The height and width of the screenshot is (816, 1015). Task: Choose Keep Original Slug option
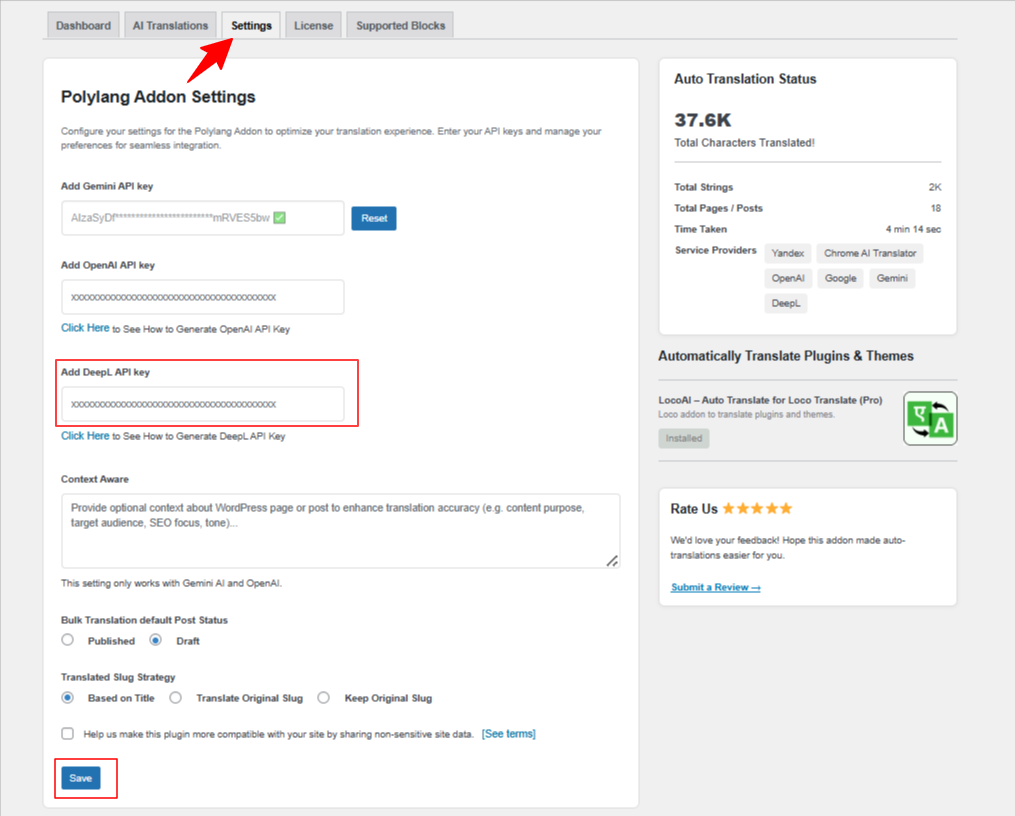tap(324, 698)
